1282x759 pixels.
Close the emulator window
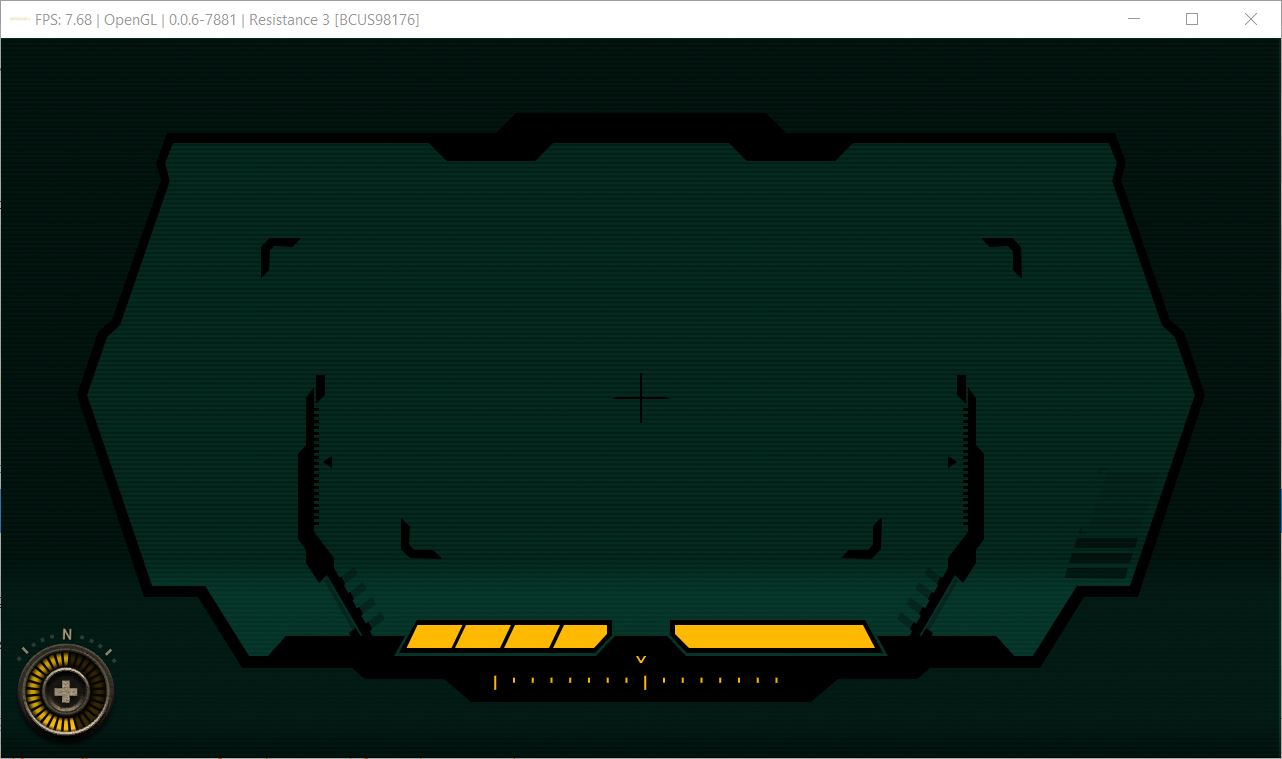pos(1250,19)
